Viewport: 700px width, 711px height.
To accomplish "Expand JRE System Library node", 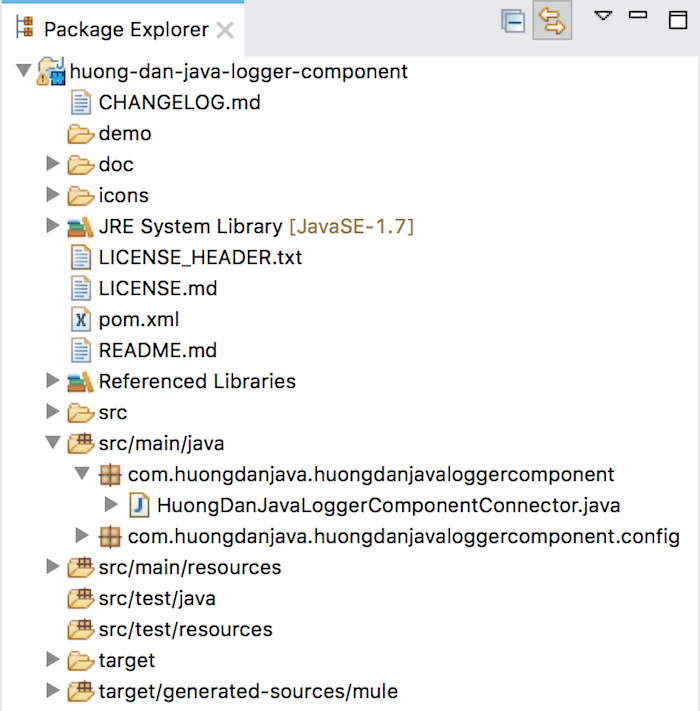I will click(x=53, y=225).
